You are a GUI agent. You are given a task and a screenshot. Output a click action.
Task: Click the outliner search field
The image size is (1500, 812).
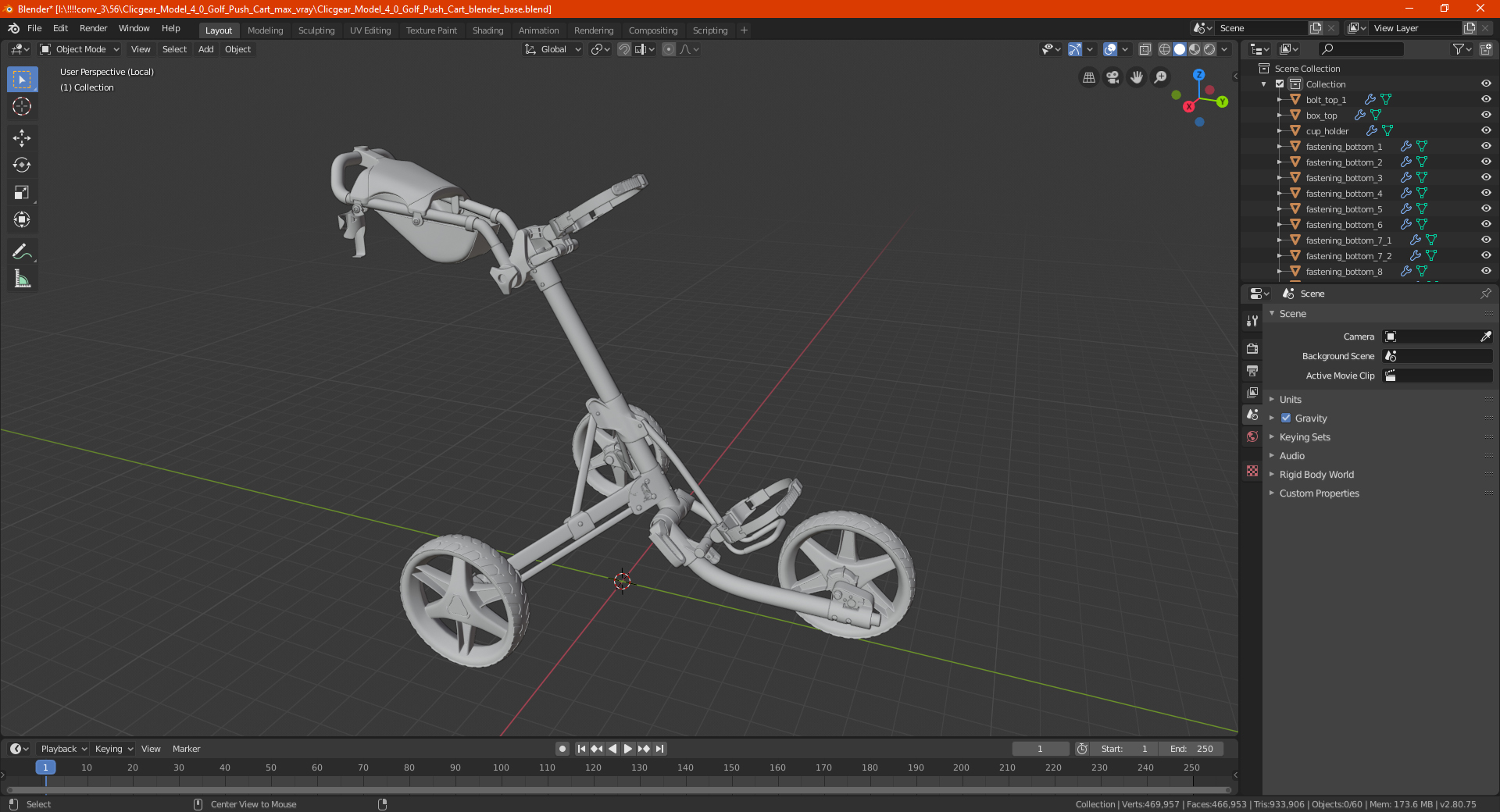click(x=1360, y=49)
